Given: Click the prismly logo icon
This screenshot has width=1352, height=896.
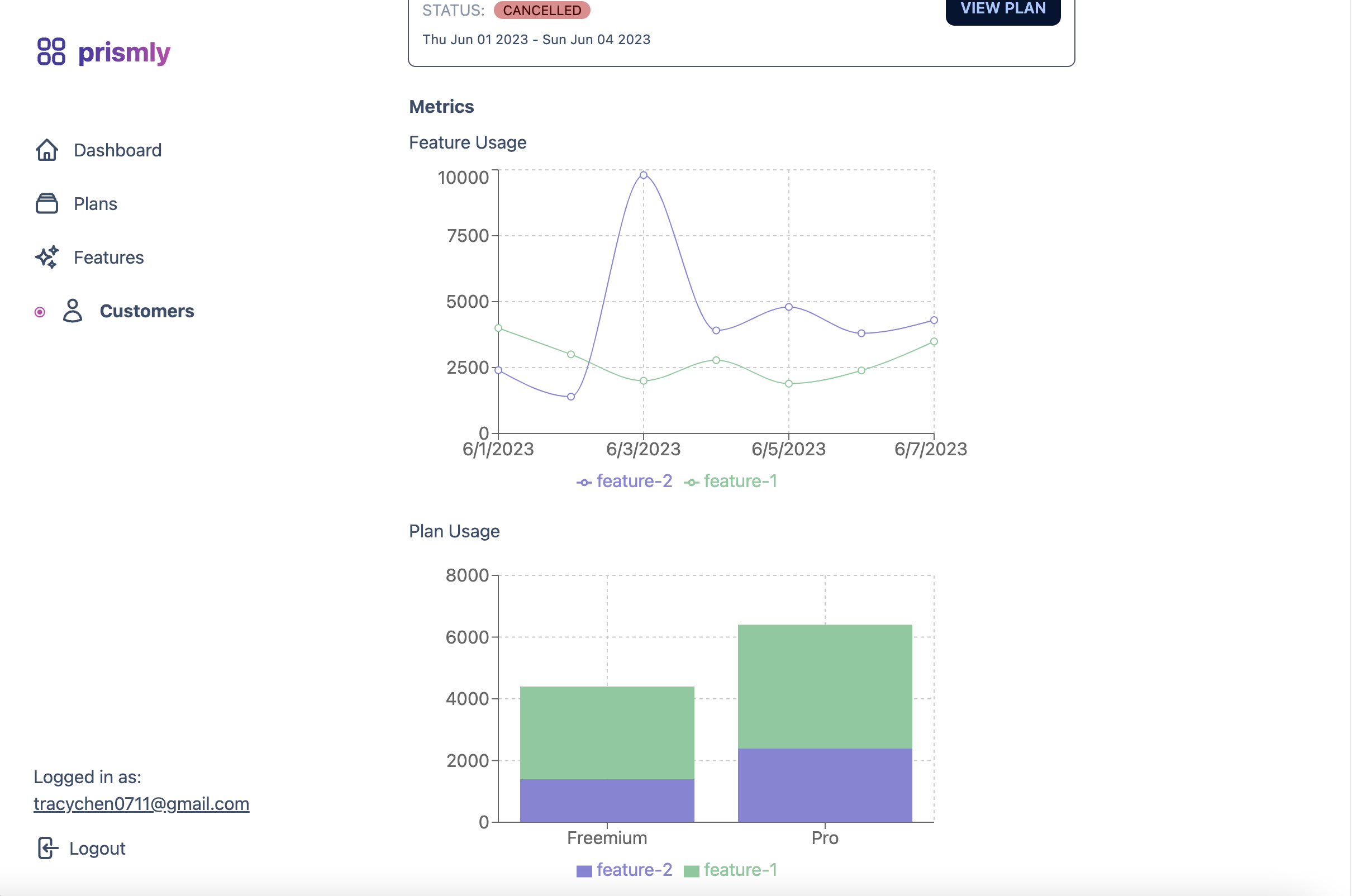Looking at the screenshot, I should 51,51.
